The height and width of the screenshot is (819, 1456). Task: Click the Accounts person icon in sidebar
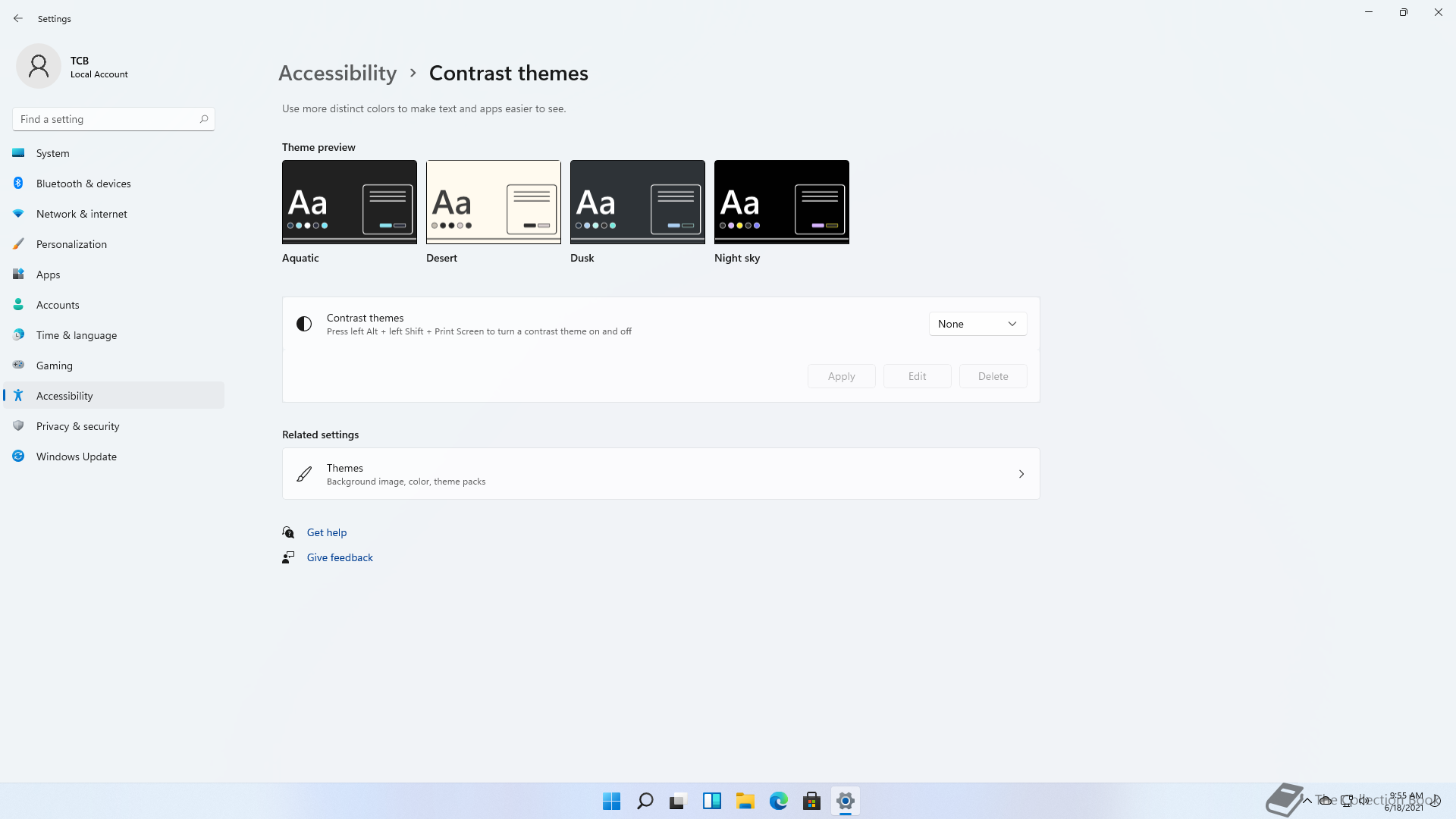[18, 305]
